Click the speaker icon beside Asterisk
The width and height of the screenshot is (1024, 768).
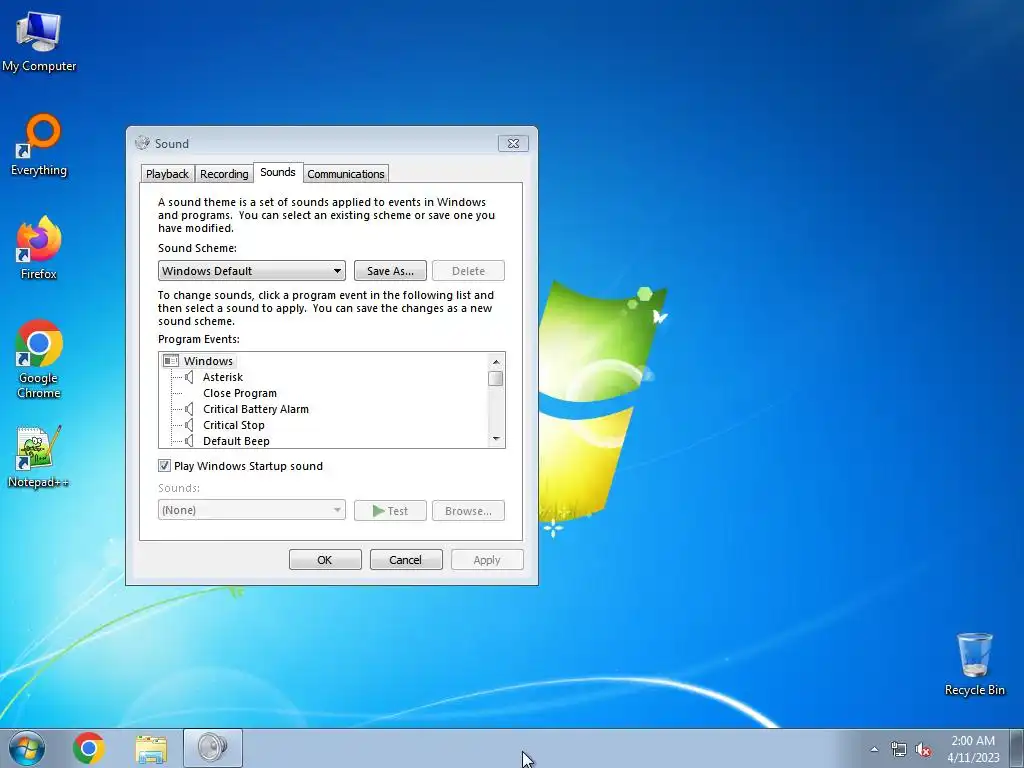(189, 377)
